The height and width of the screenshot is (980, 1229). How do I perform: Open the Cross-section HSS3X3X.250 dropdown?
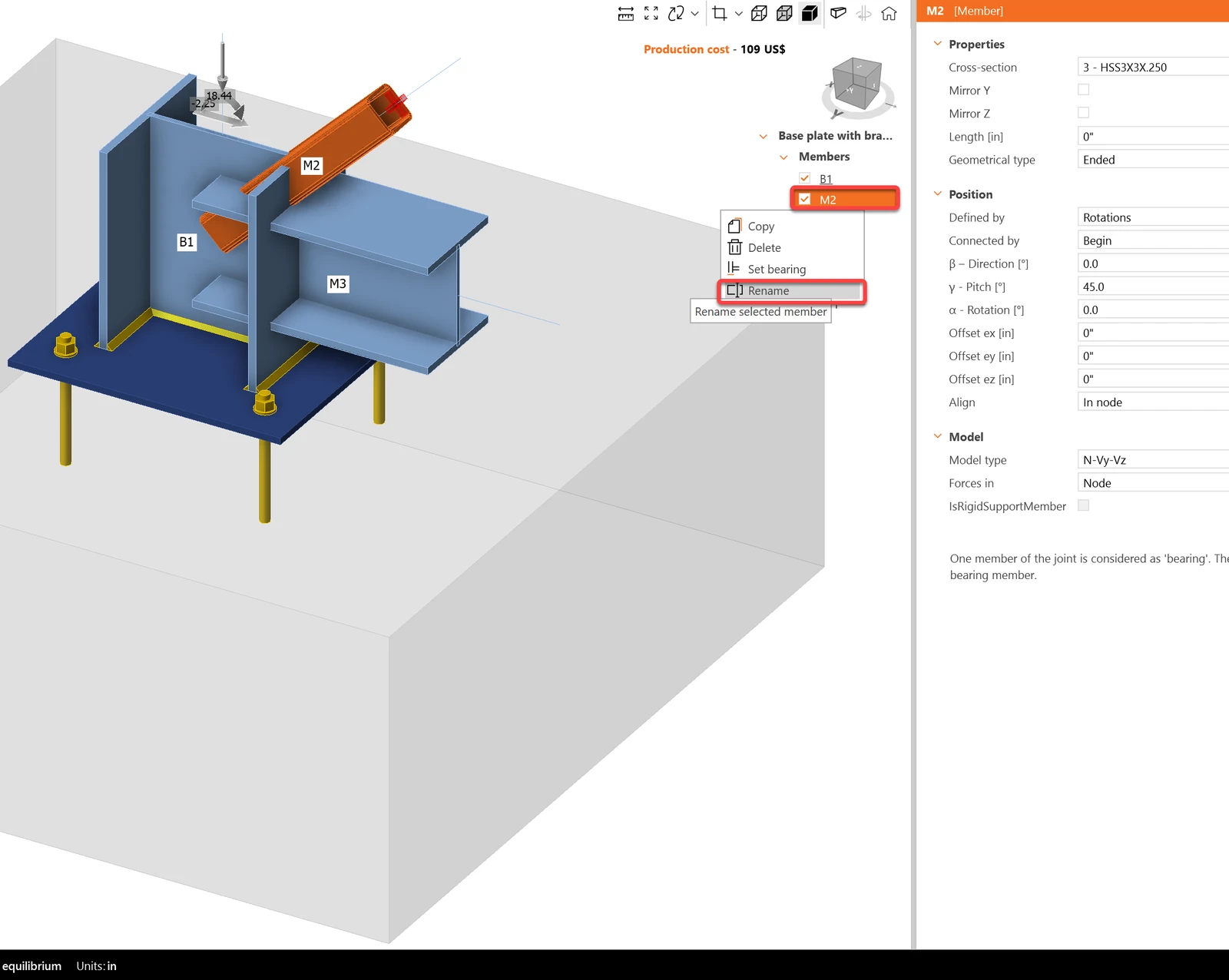point(1153,67)
